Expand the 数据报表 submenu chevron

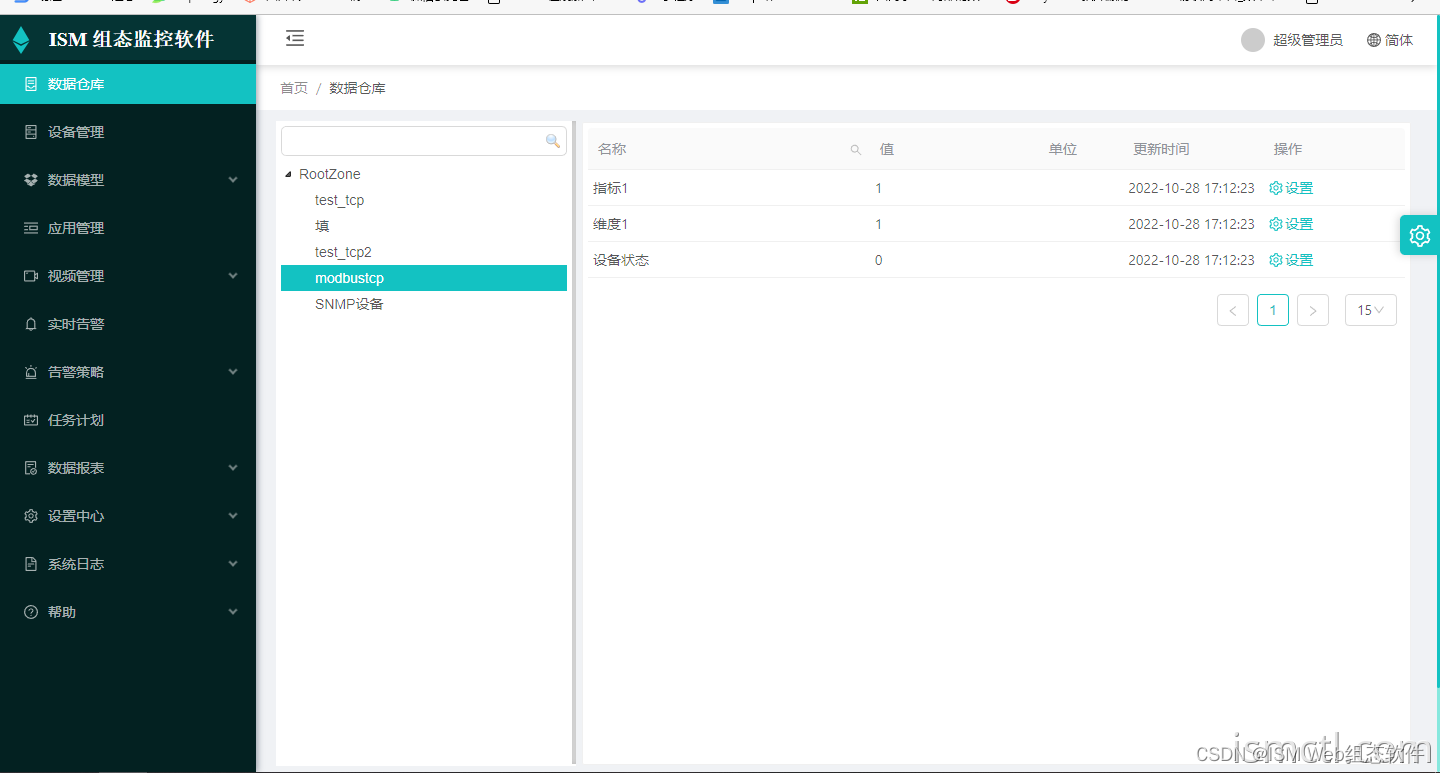tap(233, 468)
